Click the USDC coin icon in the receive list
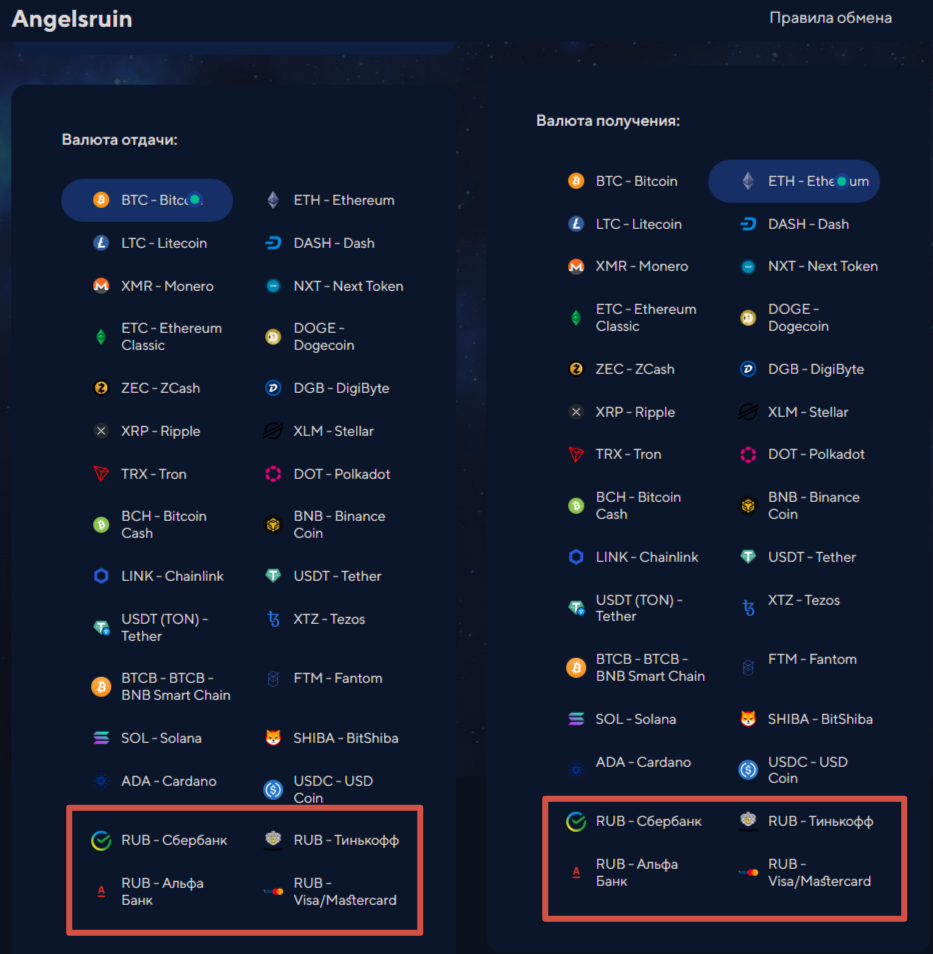 748,770
